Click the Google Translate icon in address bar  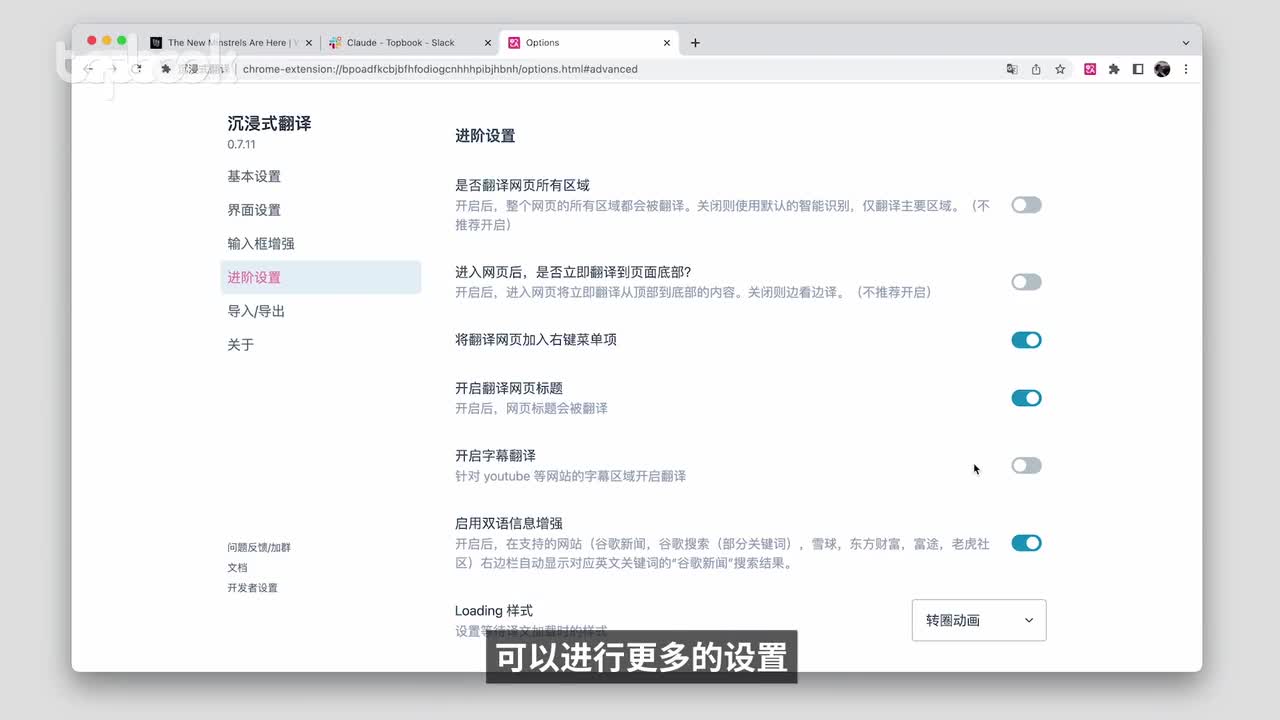click(x=1012, y=69)
